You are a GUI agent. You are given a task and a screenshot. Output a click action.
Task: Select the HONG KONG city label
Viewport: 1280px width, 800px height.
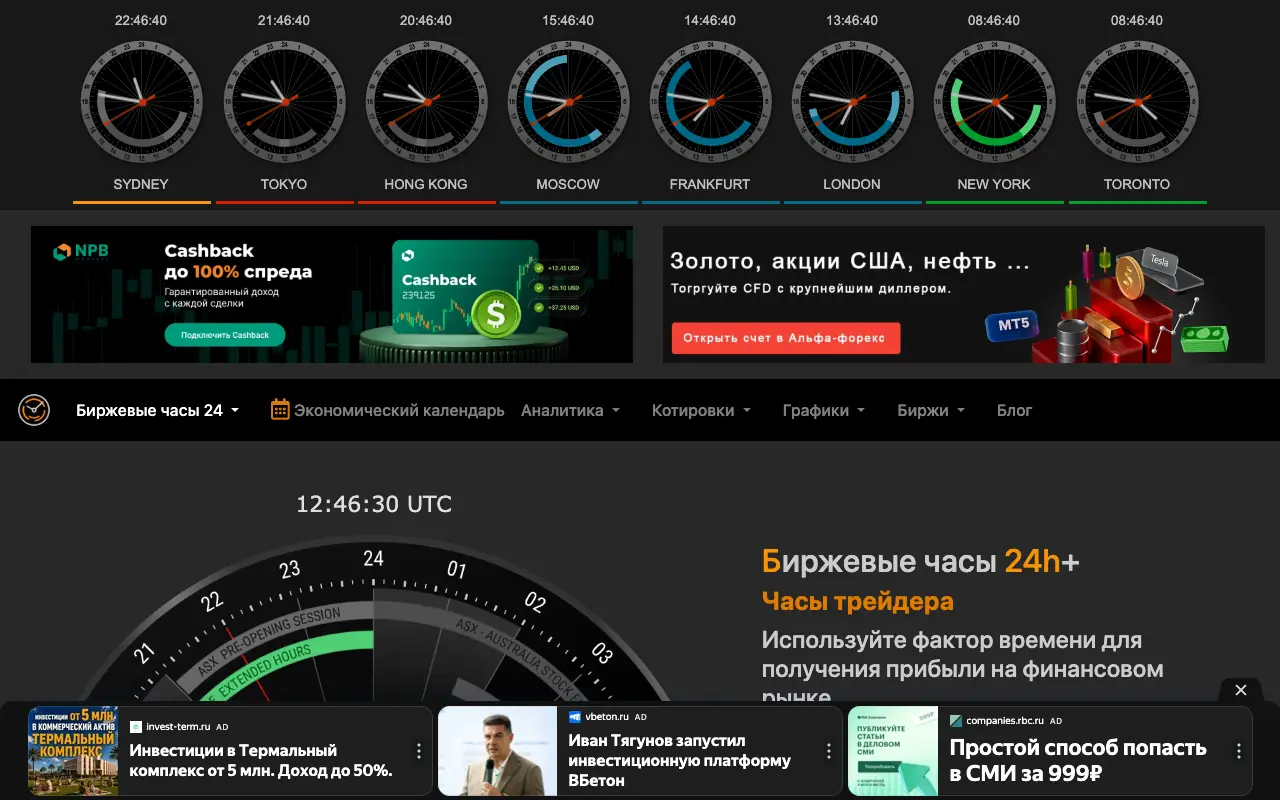point(426,184)
